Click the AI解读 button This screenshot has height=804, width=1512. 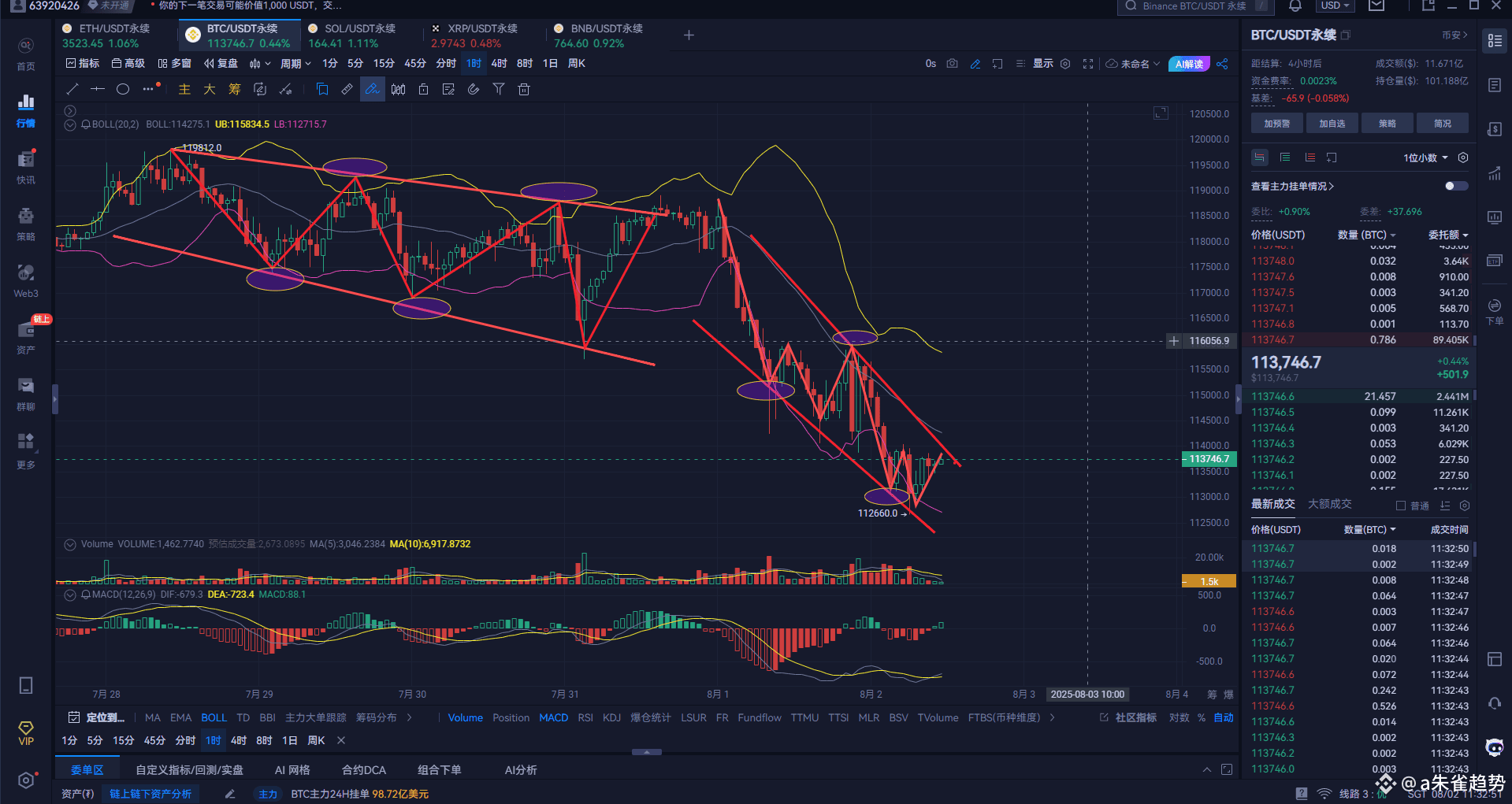click(x=1189, y=64)
